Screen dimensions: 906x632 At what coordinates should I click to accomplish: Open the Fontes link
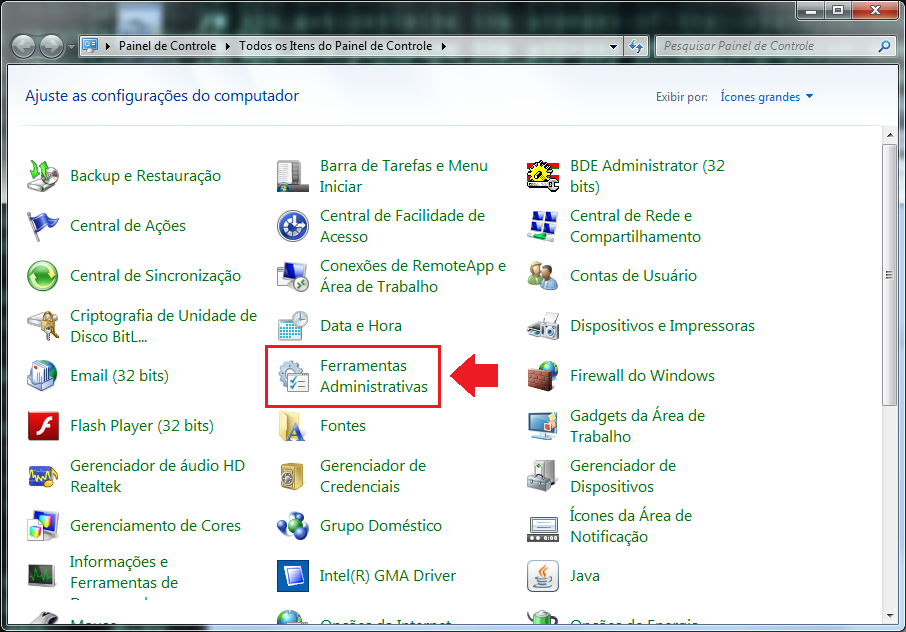(x=343, y=426)
